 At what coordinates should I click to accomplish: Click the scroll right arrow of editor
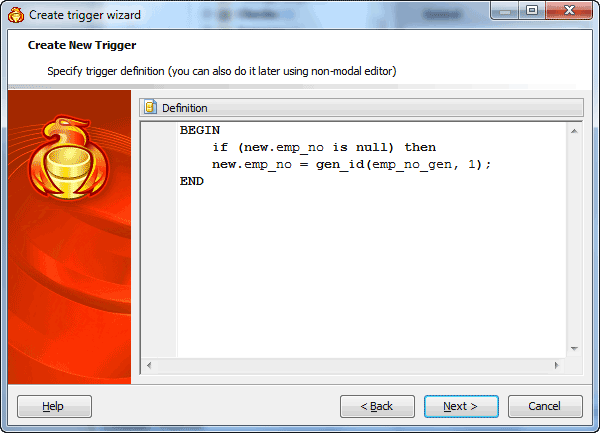(x=556, y=365)
